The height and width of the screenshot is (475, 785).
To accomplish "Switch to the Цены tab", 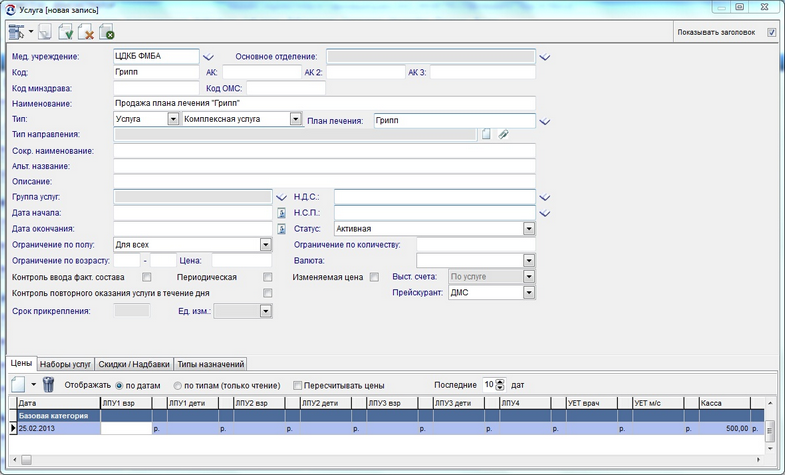I will [x=22, y=363].
